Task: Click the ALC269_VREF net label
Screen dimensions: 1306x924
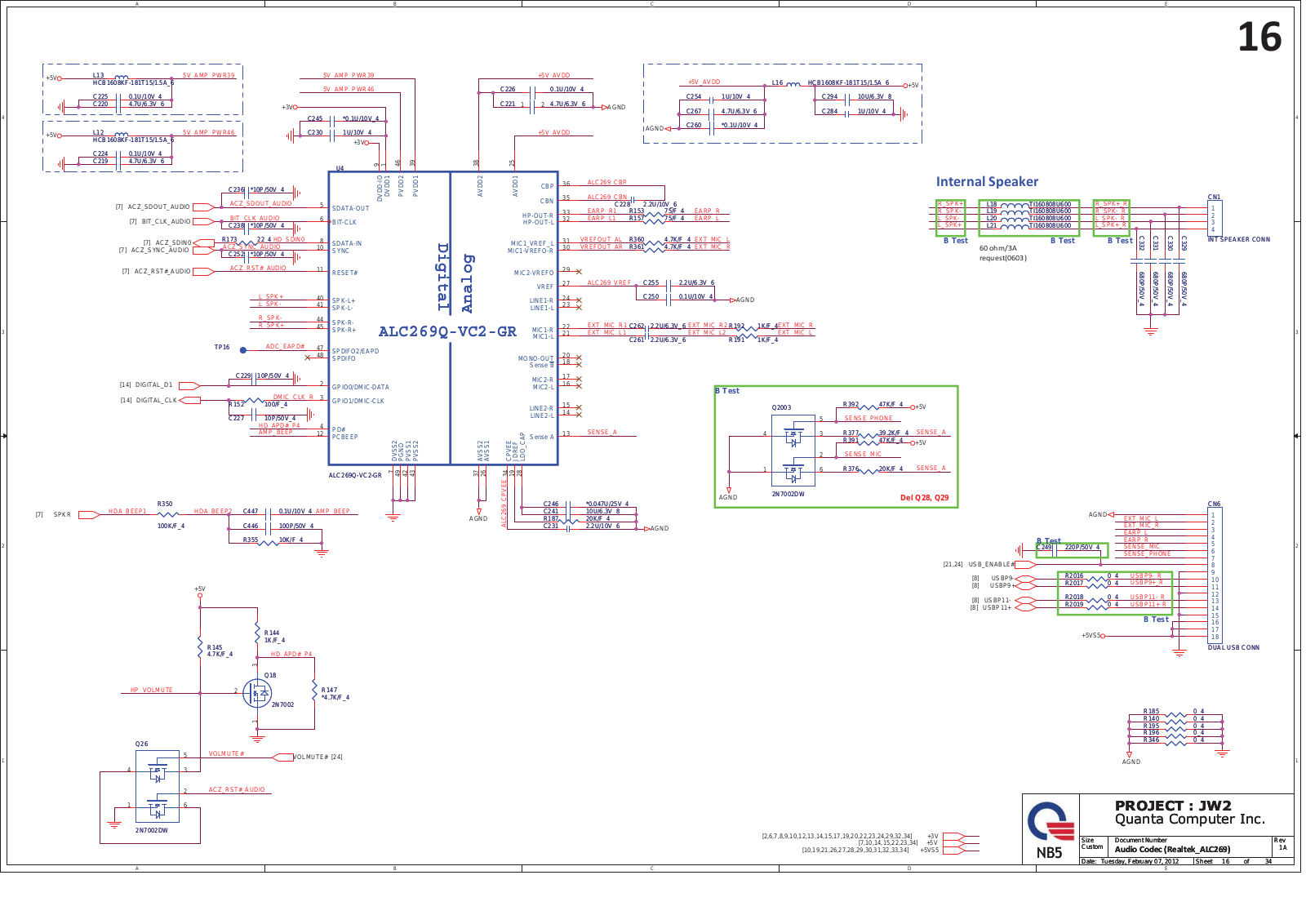Action: [609, 283]
